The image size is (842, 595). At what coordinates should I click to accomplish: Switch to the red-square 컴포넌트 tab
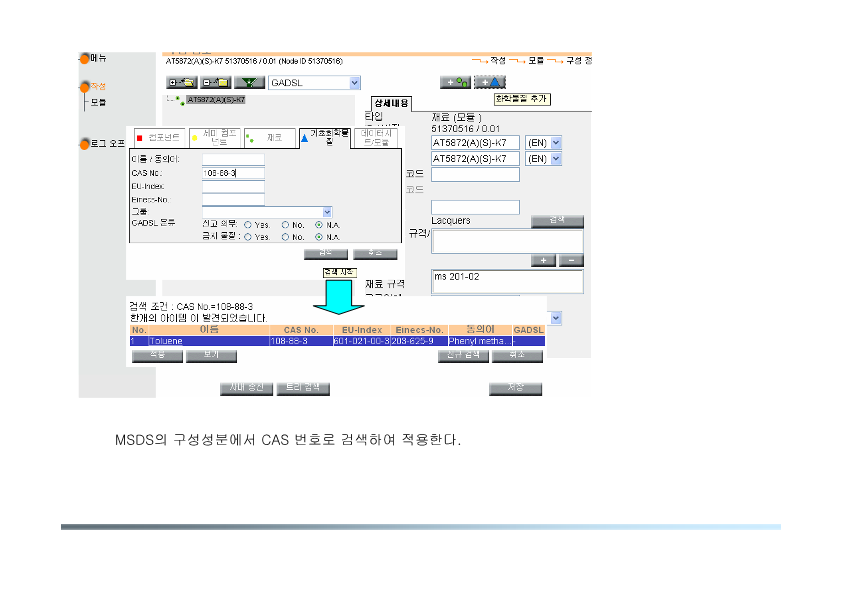click(159, 138)
